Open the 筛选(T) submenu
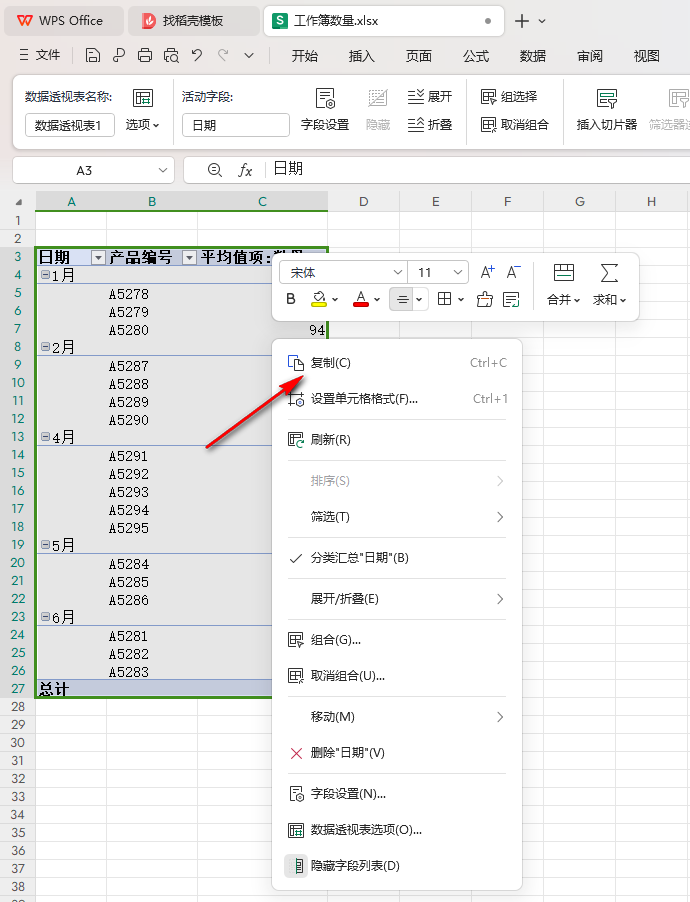Screen dimensions: 690x902 click(397, 517)
